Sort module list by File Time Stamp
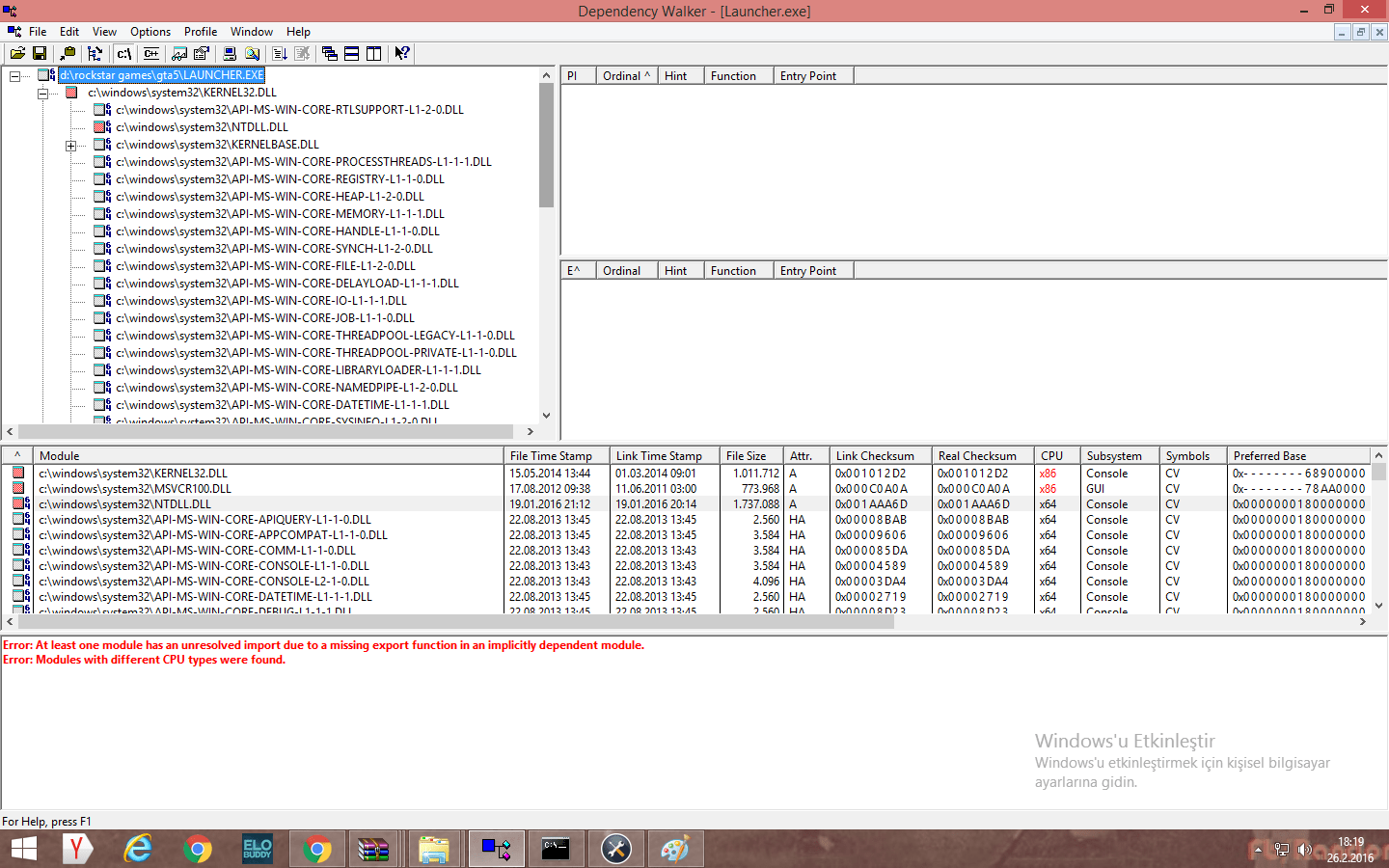The image size is (1389, 868). tap(557, 456)
